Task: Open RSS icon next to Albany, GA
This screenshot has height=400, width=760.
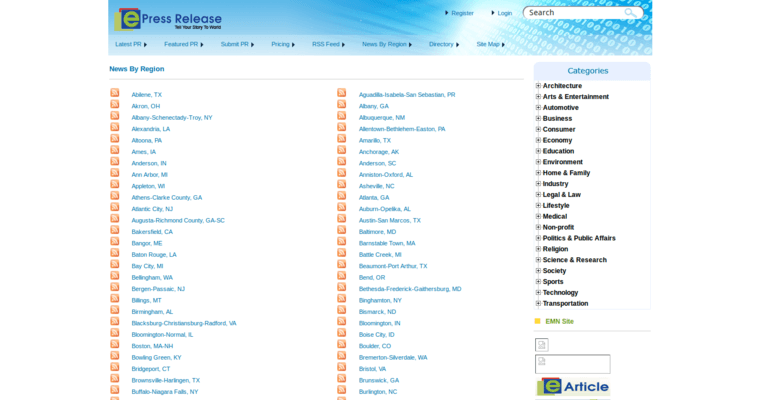Action: (342, 104)
